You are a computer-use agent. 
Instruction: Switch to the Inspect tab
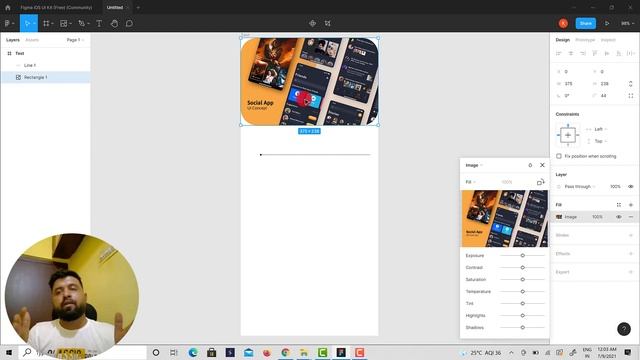[608, 40]
